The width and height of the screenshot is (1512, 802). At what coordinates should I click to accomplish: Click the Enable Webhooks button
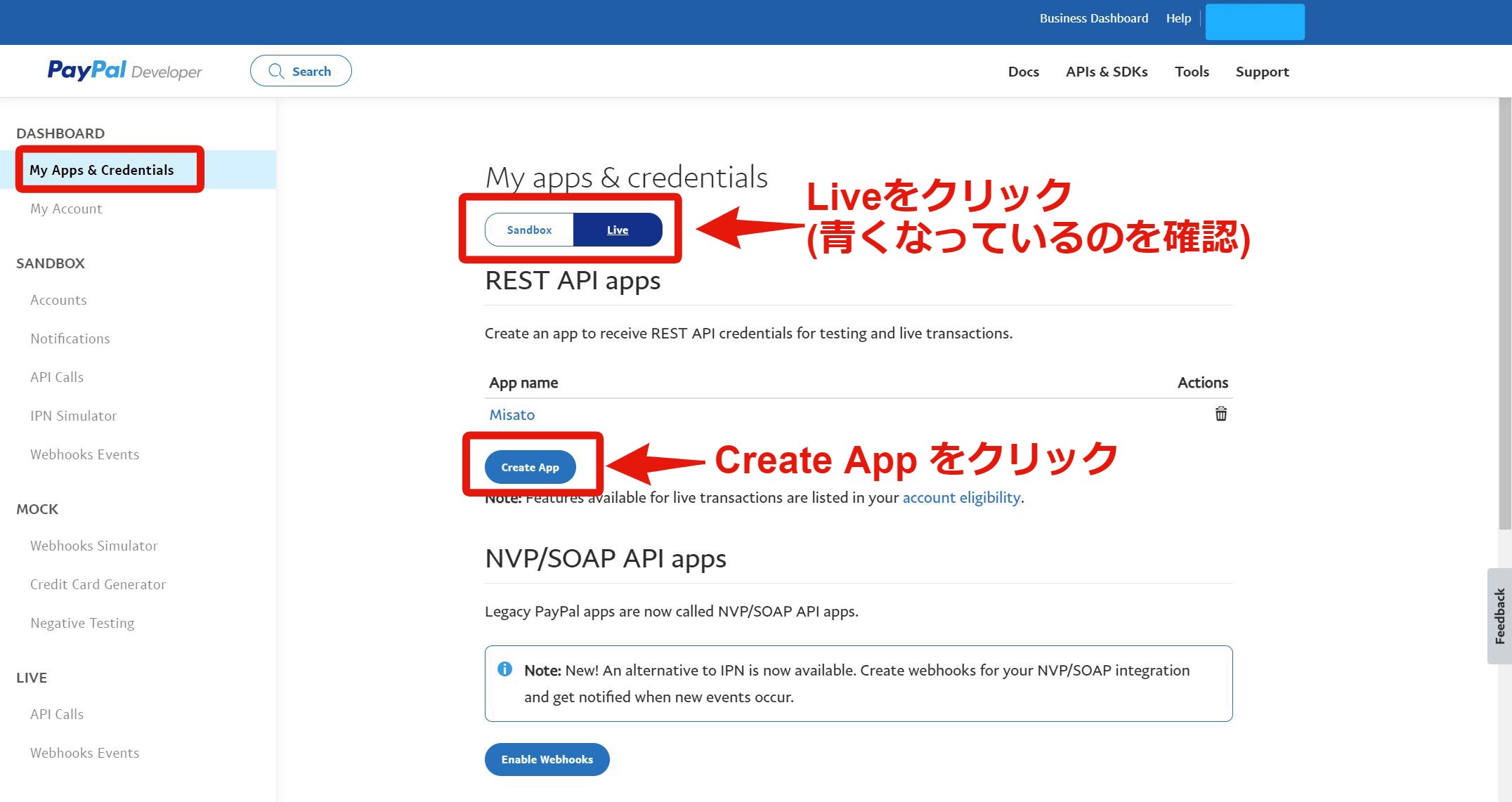click(547, 759)
